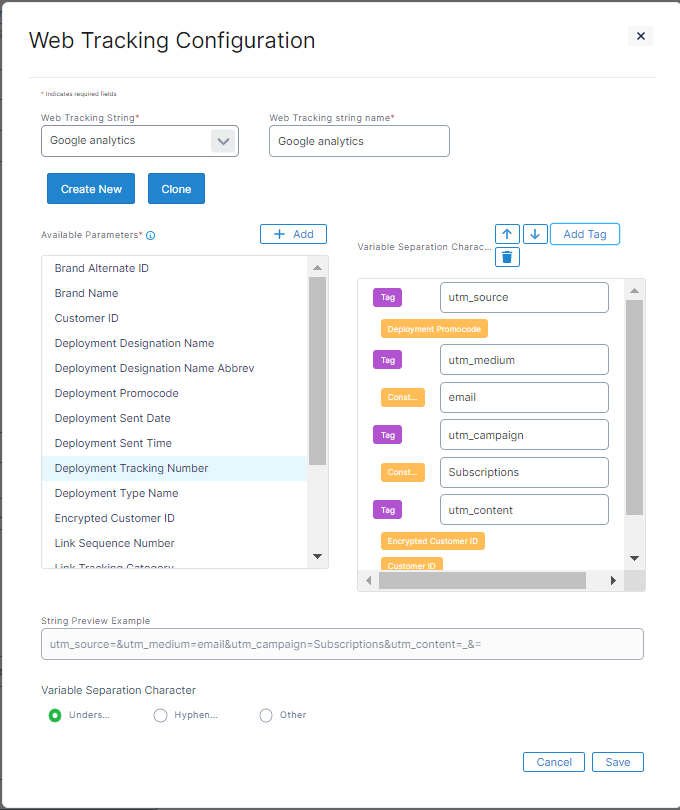
Task: Click the Create New button
Action: tap(91, 189)
